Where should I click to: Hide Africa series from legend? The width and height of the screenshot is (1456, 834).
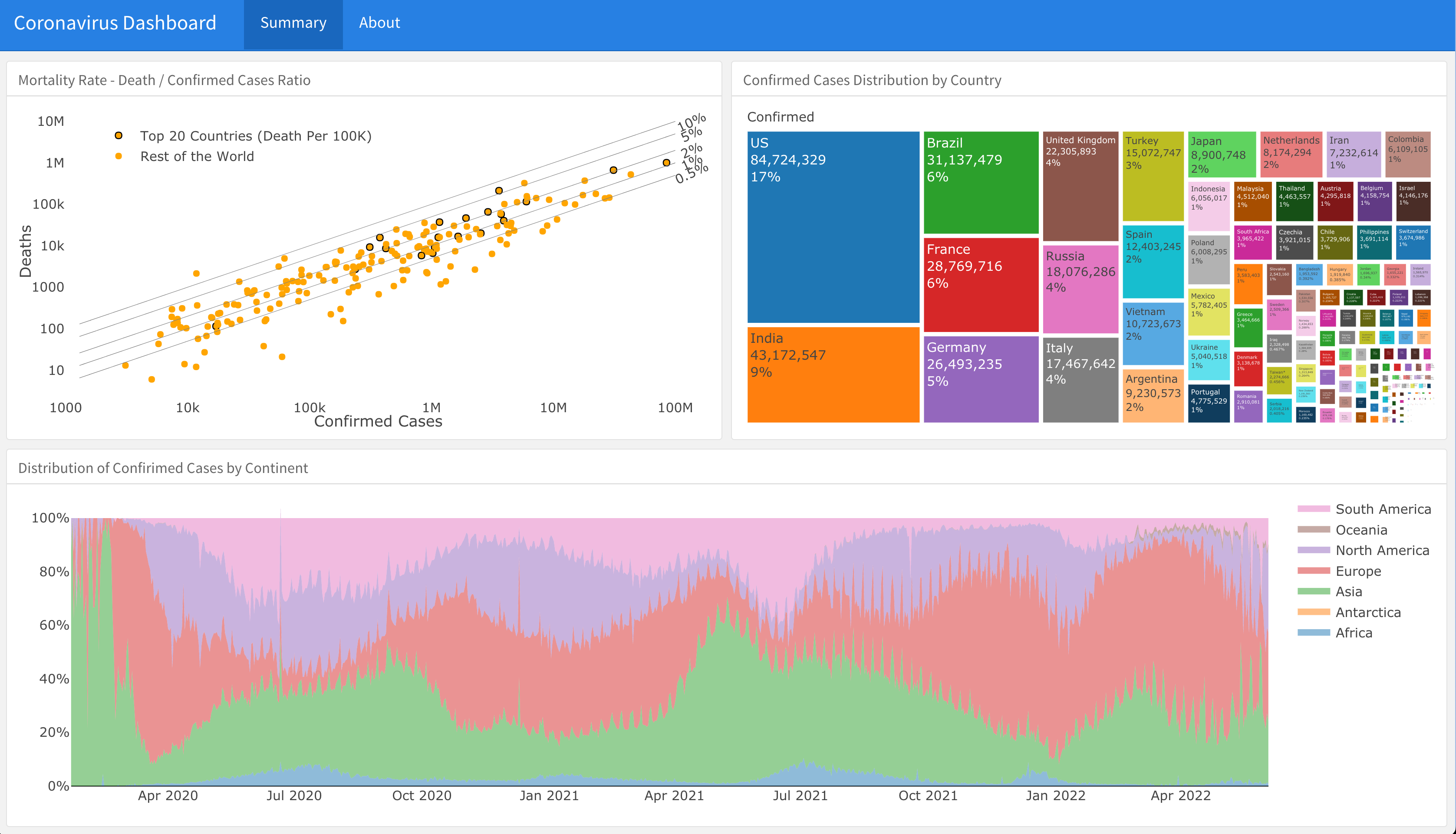[1354, 633]
